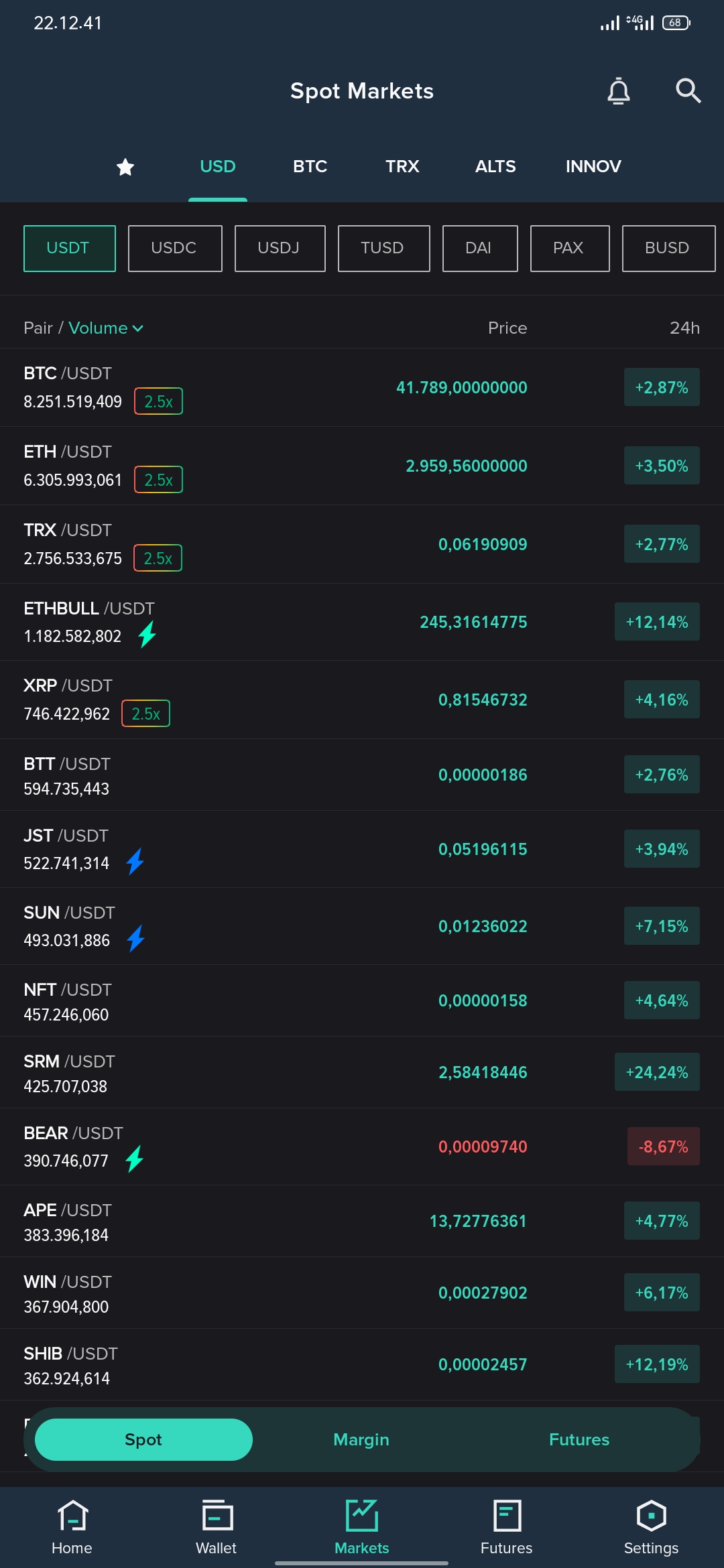Click the 2.5x leverage tag on ETH/USDT

159,480
